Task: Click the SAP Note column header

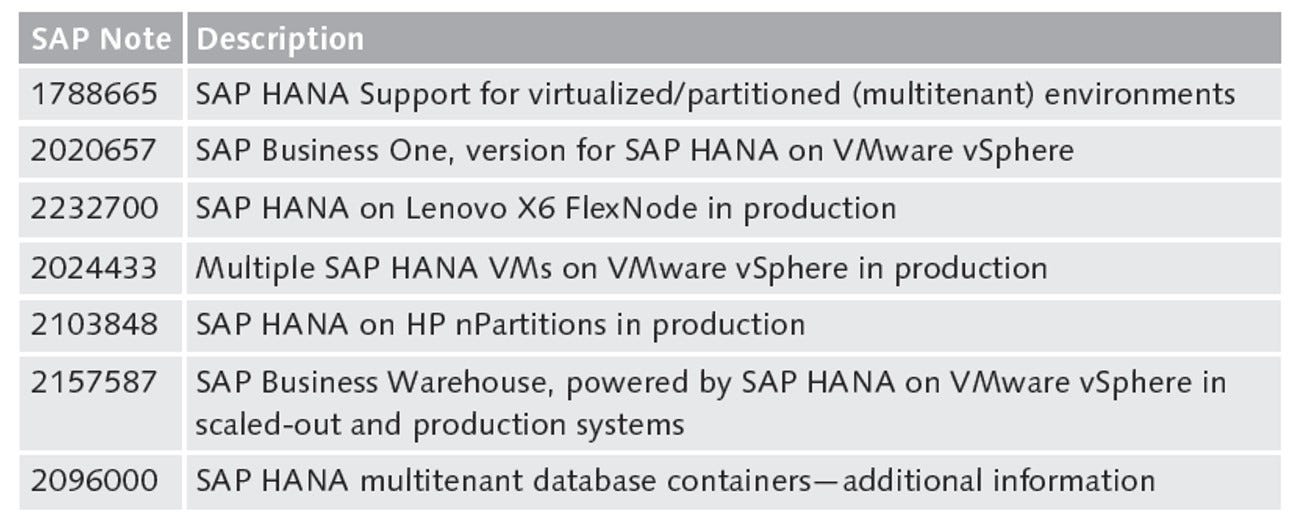Action: point(100,39)
